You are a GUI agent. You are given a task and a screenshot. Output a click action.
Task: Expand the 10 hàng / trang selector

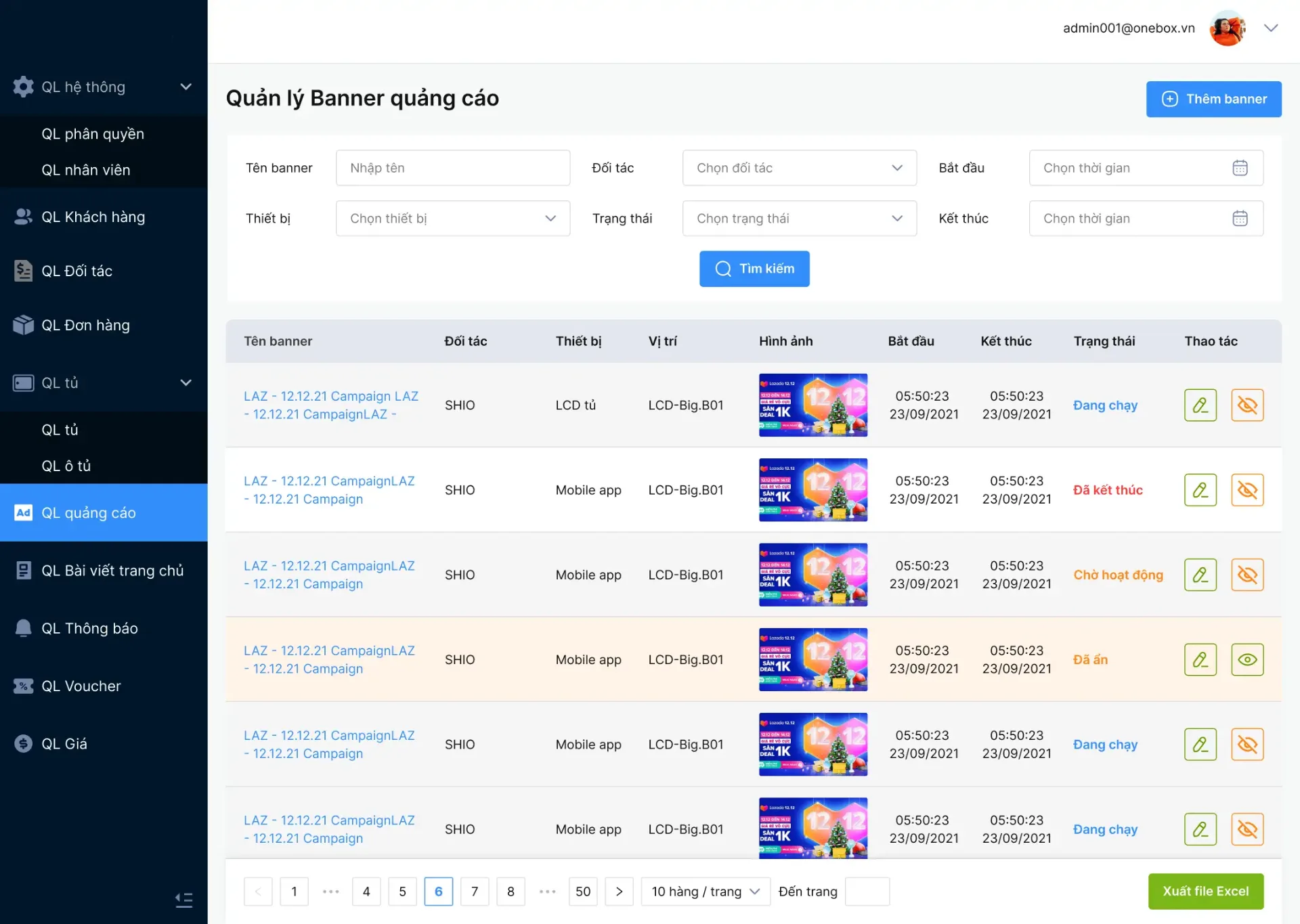point(705,892)
